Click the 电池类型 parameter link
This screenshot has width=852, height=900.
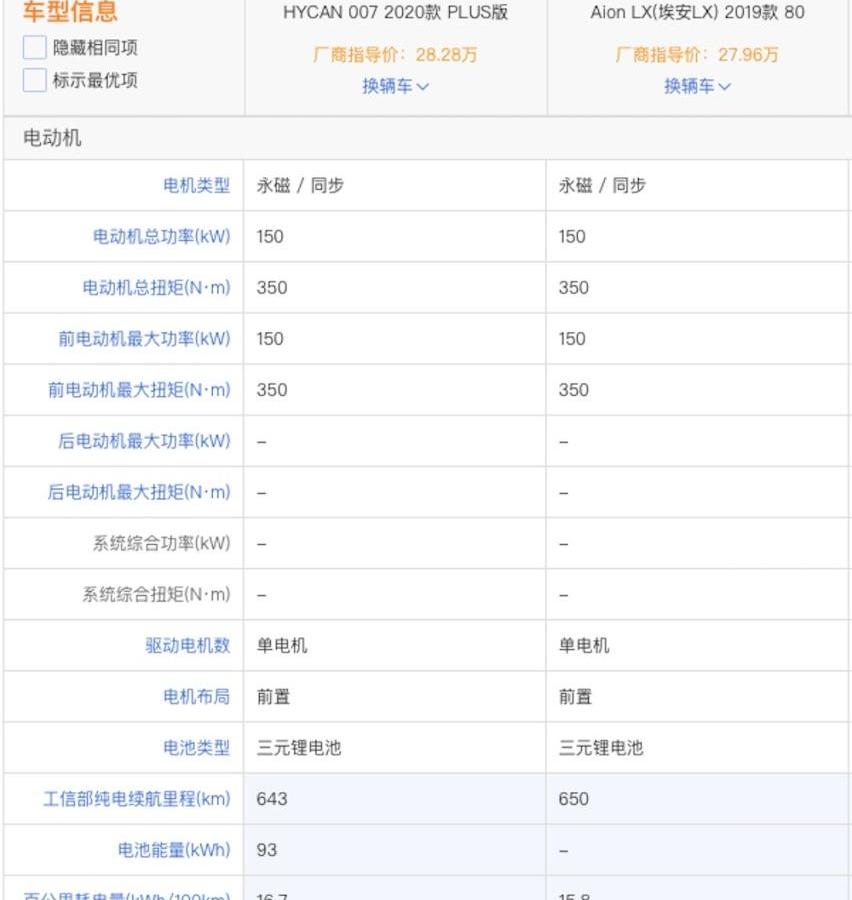pos(196,747)
